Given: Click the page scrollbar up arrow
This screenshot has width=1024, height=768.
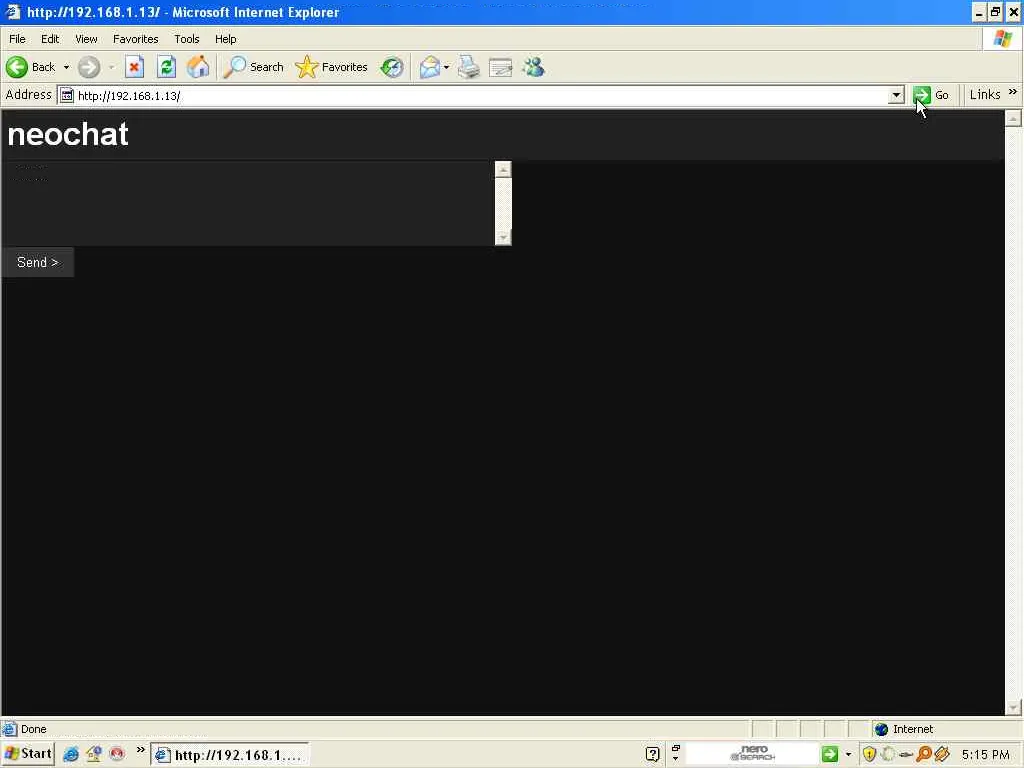Looking at the screenshot, I should tap(1013, 118).
